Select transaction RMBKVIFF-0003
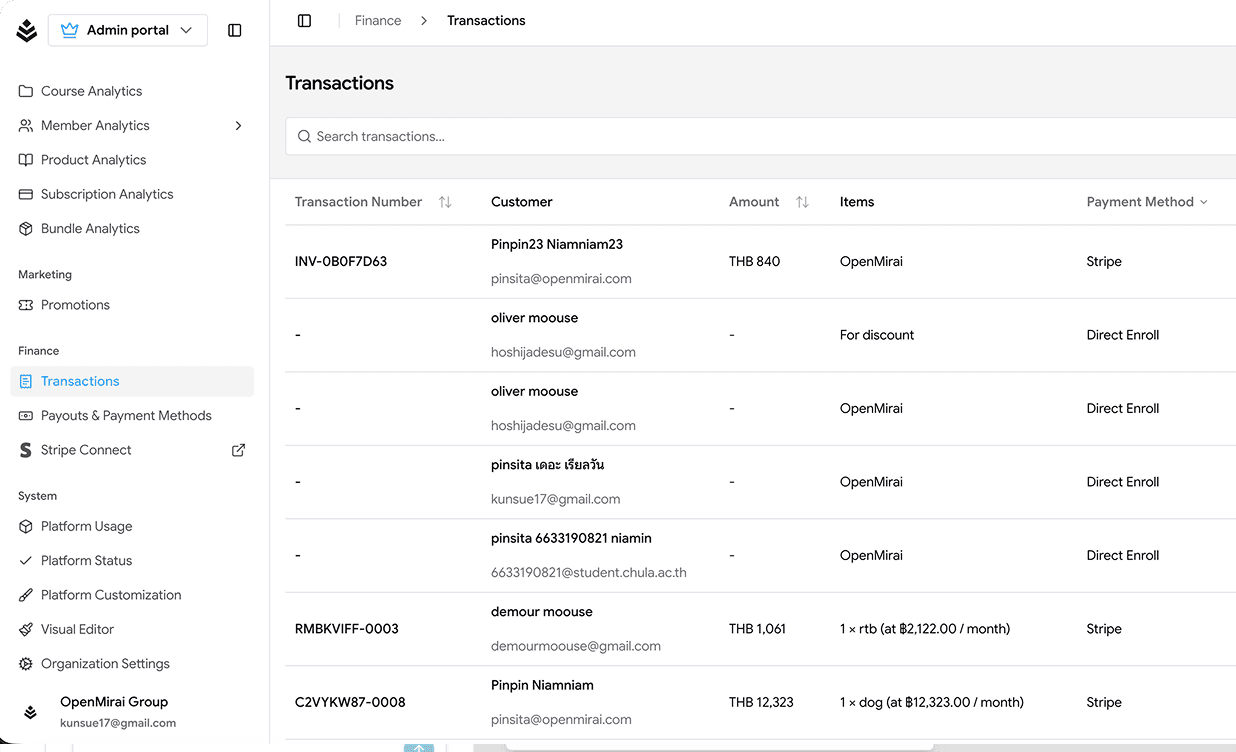Image resolution: width=1236 pixels, height=752 pixels. click(x=347, y=629)
